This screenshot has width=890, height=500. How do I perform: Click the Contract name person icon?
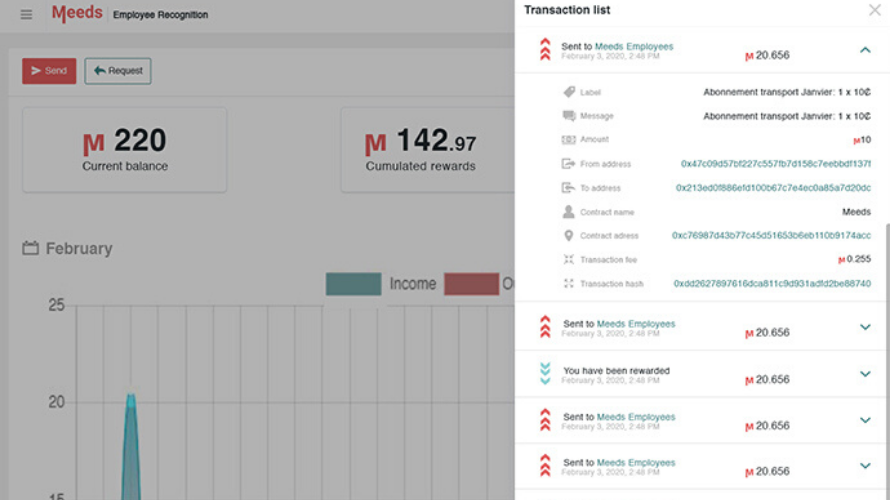568,212
